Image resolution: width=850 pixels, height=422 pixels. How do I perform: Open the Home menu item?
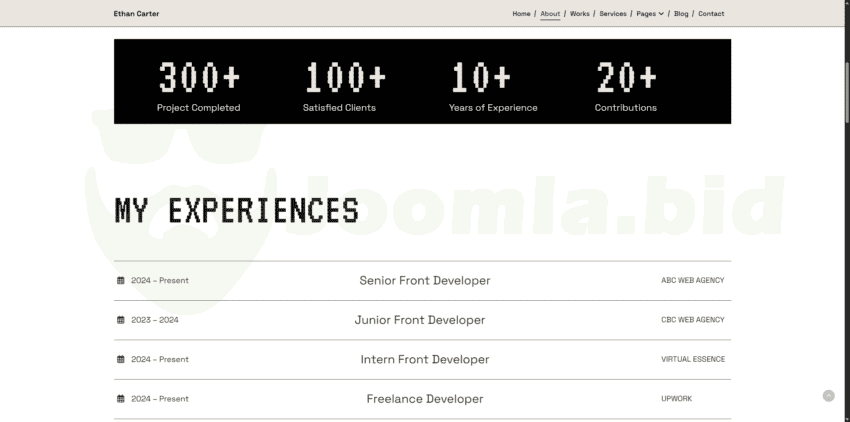(521, 14)
